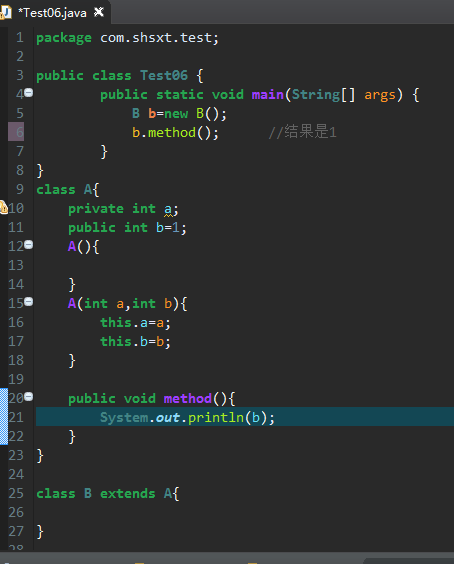This screenshot has height=564, width=454.
Task: Click 'b=1;' field initialization on line 11
Action: click(x=171, y=228)
